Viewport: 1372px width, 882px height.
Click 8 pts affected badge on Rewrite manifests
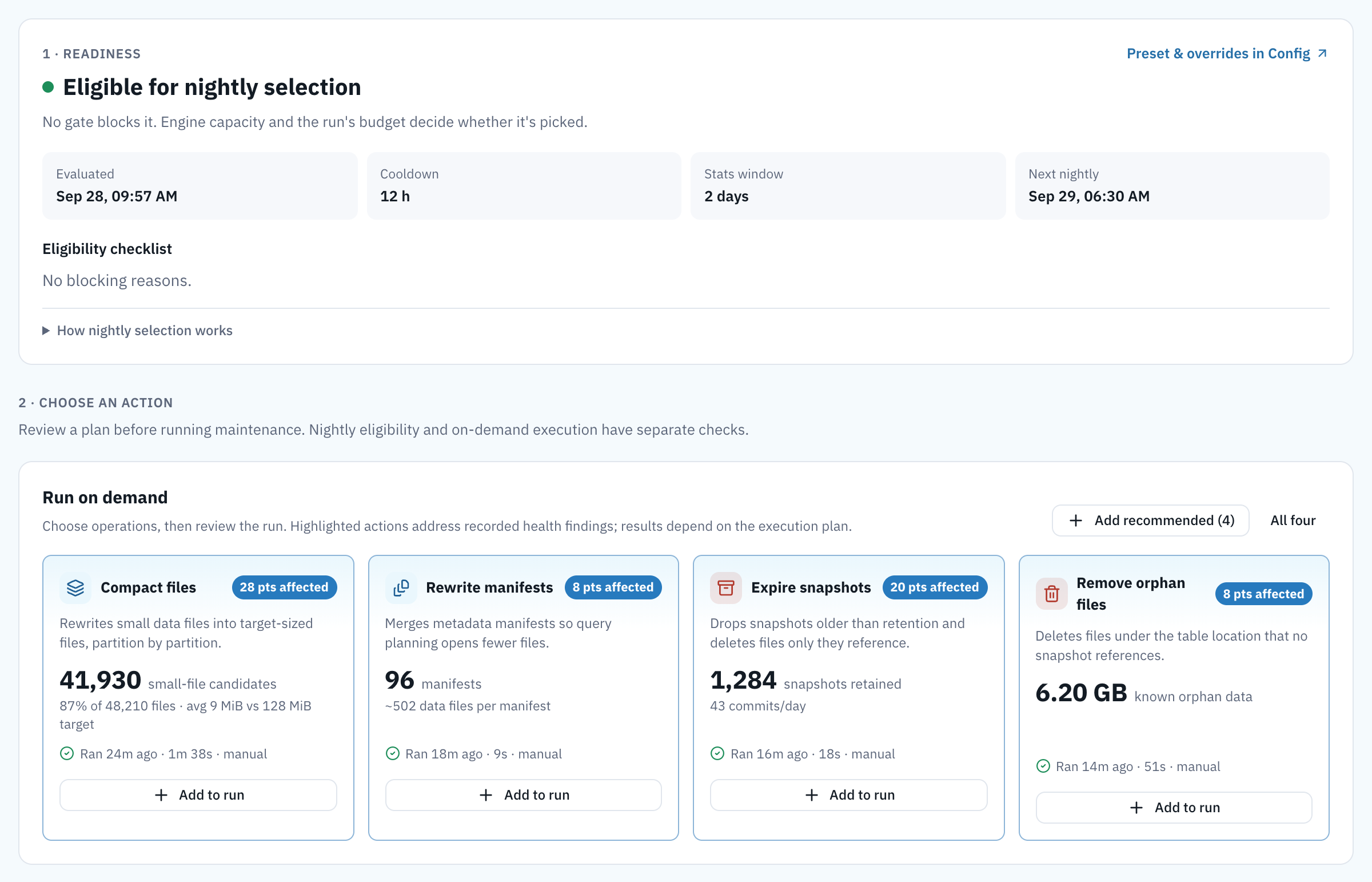(x=613, y=587)
